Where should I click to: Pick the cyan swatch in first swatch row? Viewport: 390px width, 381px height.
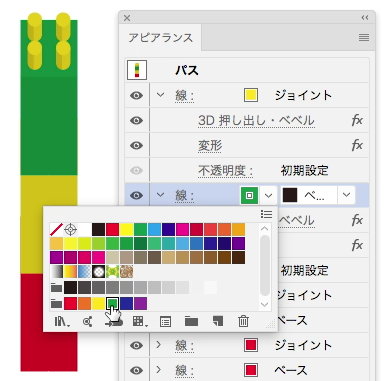[x=154, y=230]
